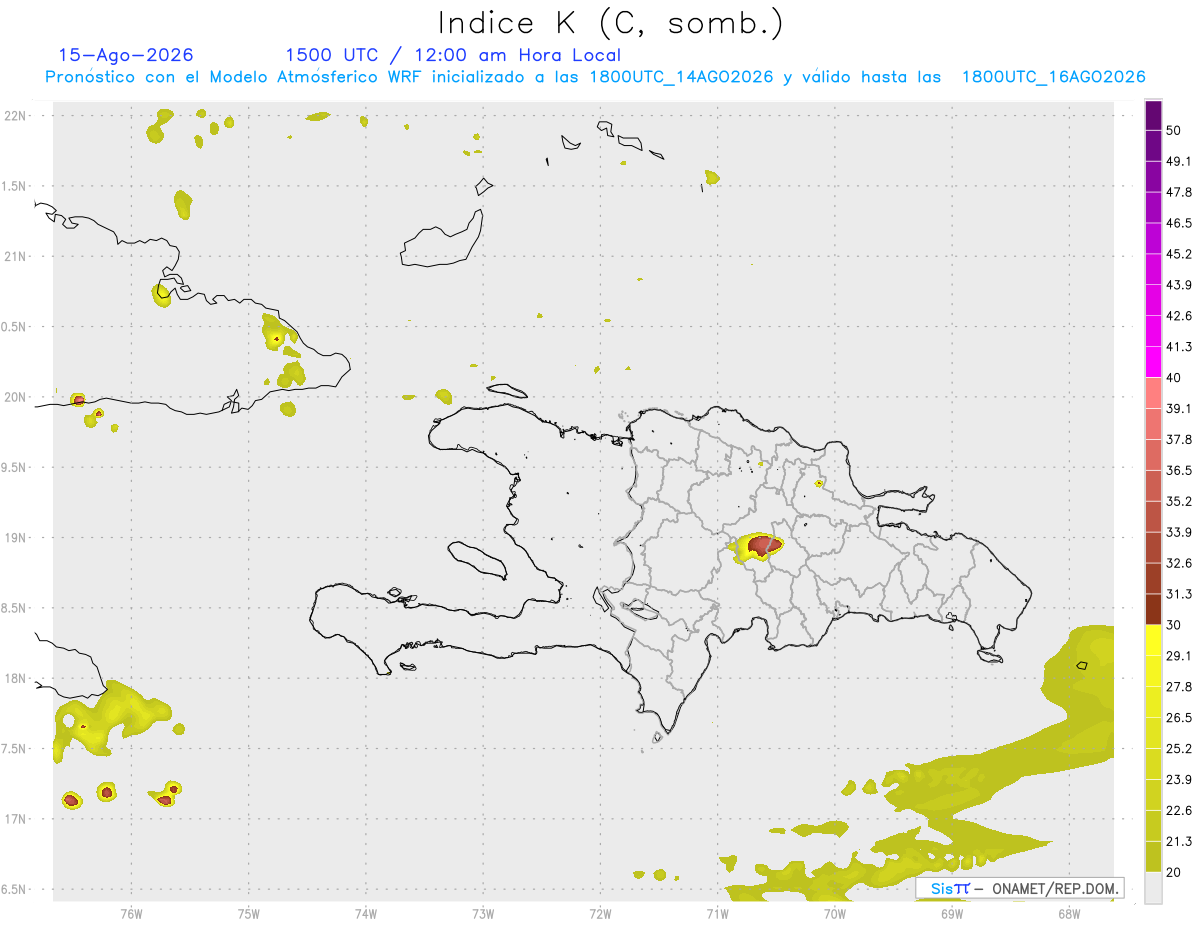Click the red K-index maximum over central Dominican Republic
This screenshot has height=927, width=1200.
tap(765, 545)
